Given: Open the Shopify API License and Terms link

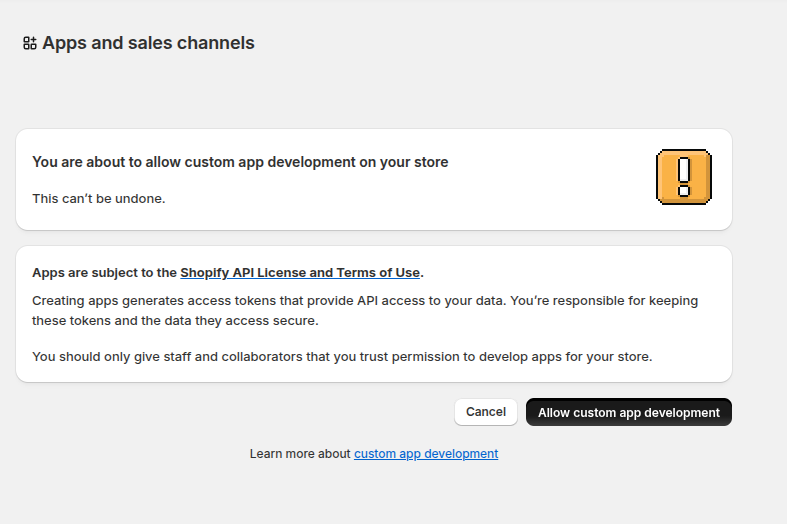Looking at the screenshot, I should tap(300, 272).
